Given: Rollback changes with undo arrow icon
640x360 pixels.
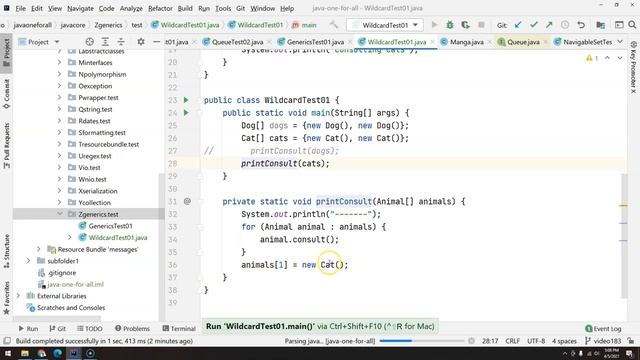Looking at the screenshot, I should click(x=581, y=25).
